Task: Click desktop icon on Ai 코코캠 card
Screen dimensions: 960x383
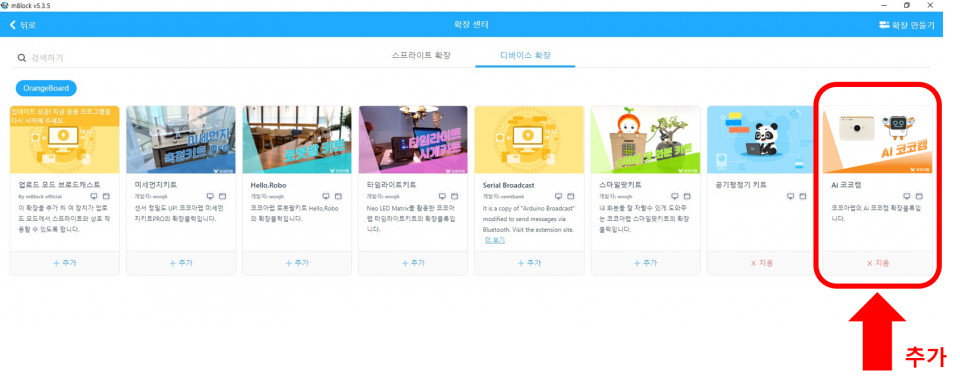Action: click(907, 196)
